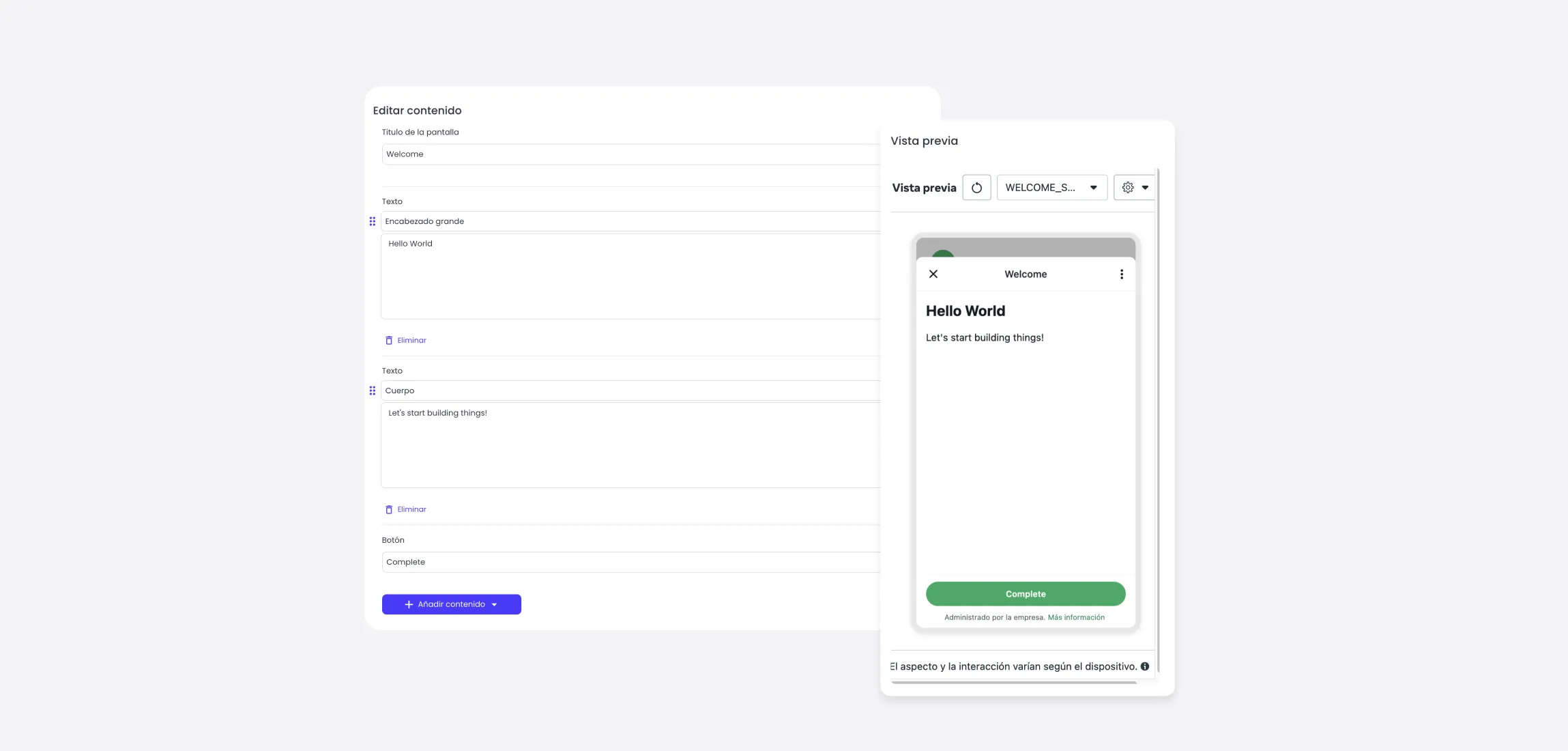This screenshot has height=751, width=1568.
Task: Click the Añadir contenido button
Action: (451, 604)
